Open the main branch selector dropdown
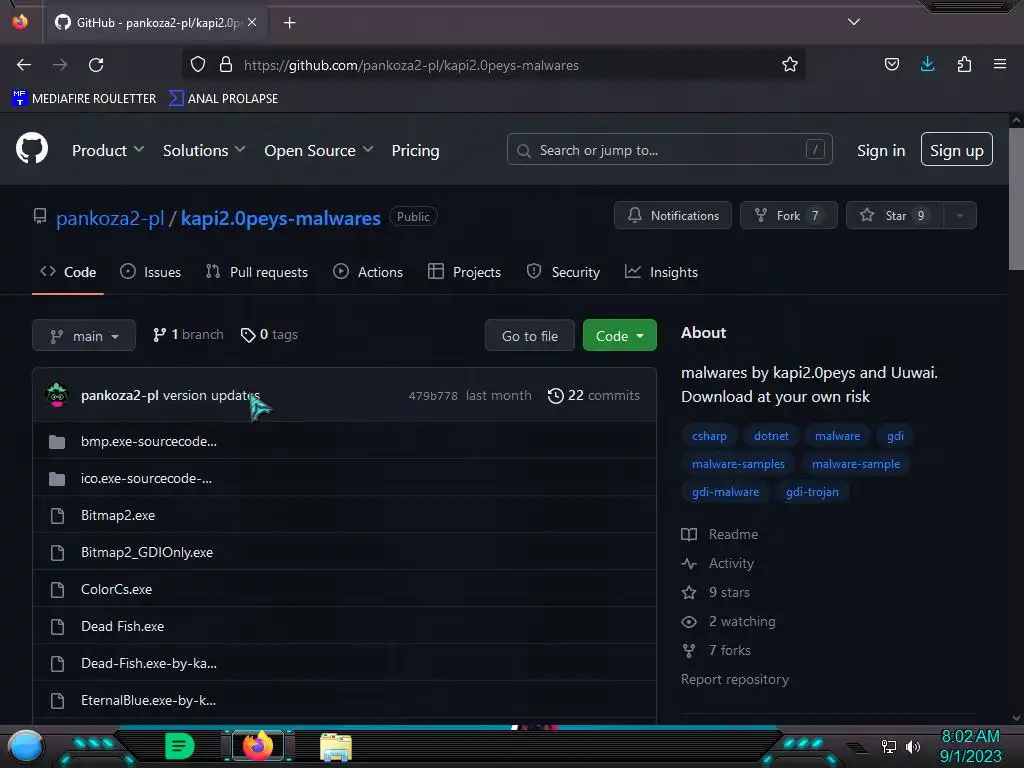 [x=84, y=336]
